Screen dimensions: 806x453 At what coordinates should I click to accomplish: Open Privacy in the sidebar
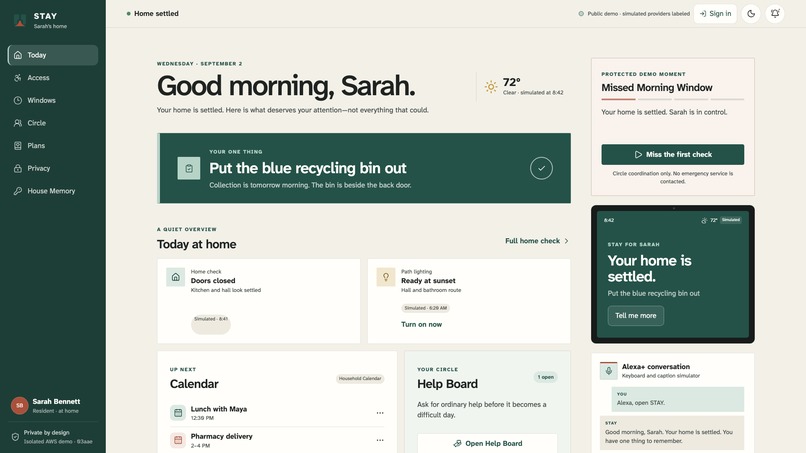click(53, 168)
